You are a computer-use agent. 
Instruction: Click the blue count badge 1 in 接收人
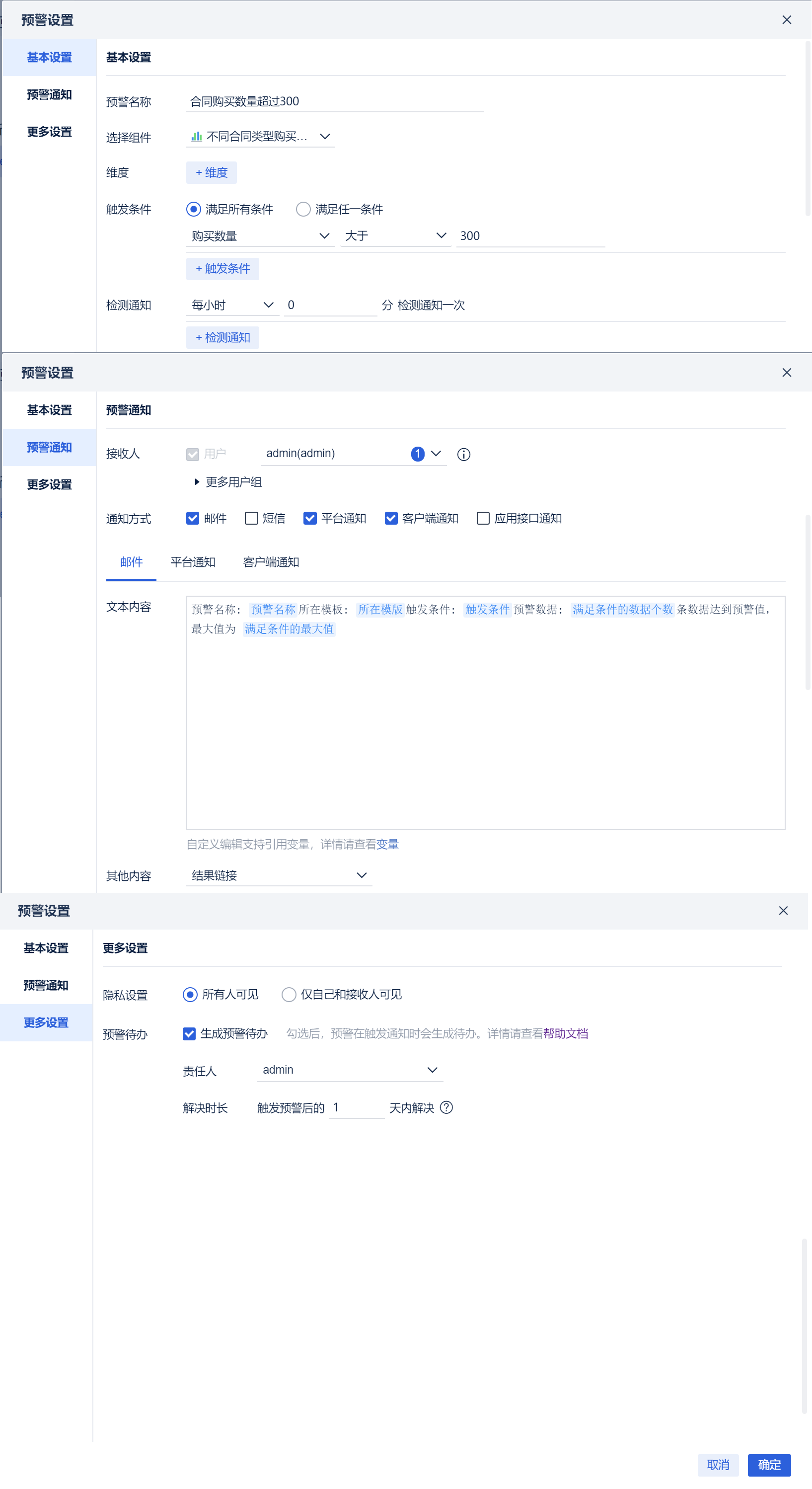pos(418,454)
